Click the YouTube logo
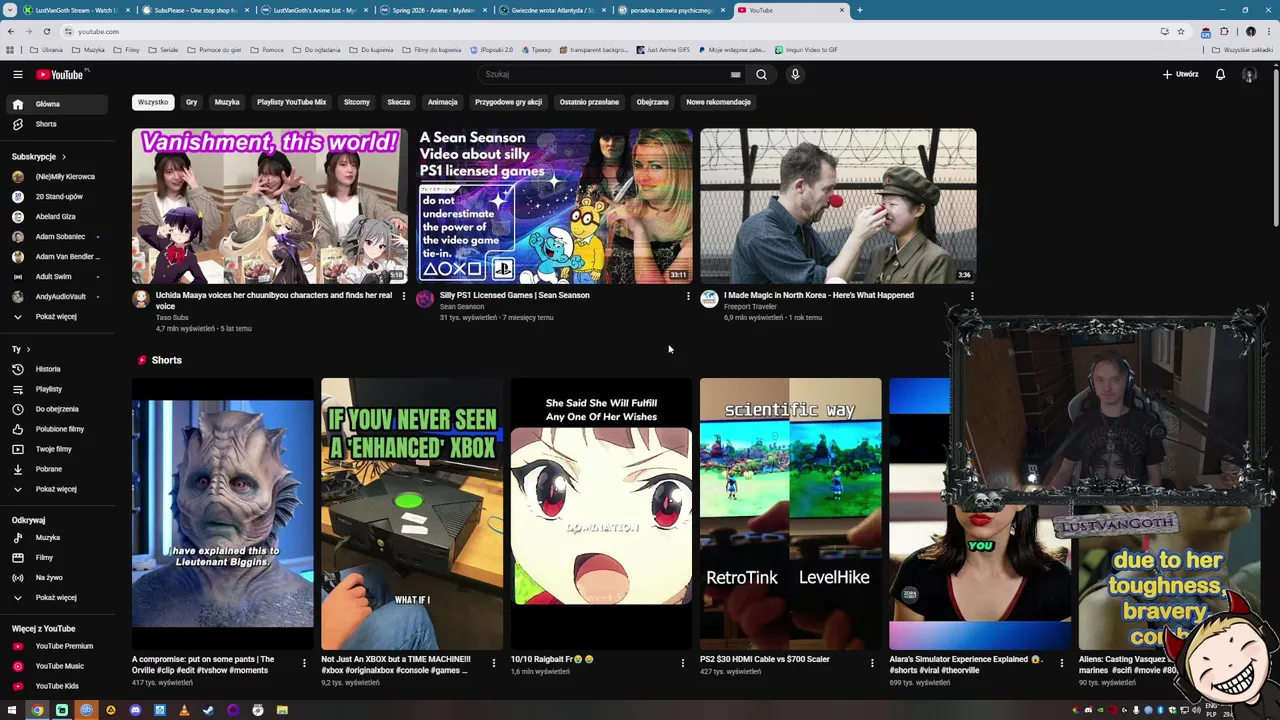The width and height of the screenshot is (1280, 720). (x=61, y=74)
